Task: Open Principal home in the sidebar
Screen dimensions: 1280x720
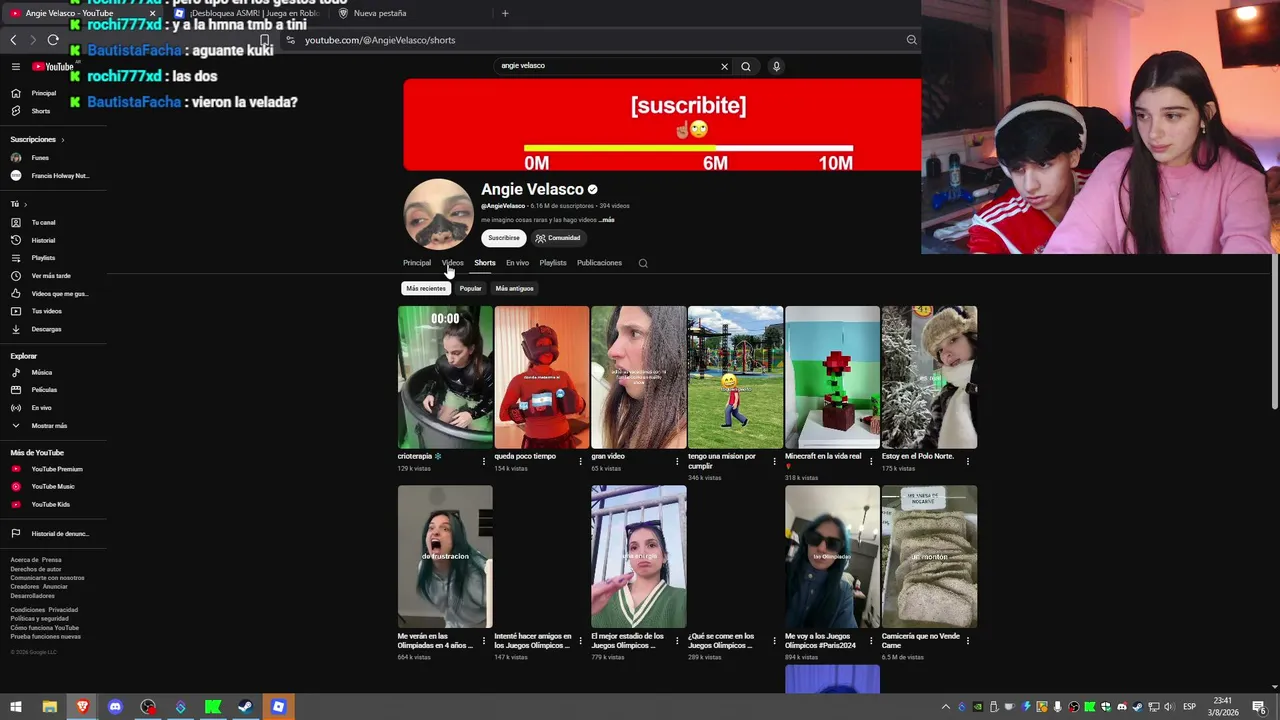Action: click(x=43, y=93)
